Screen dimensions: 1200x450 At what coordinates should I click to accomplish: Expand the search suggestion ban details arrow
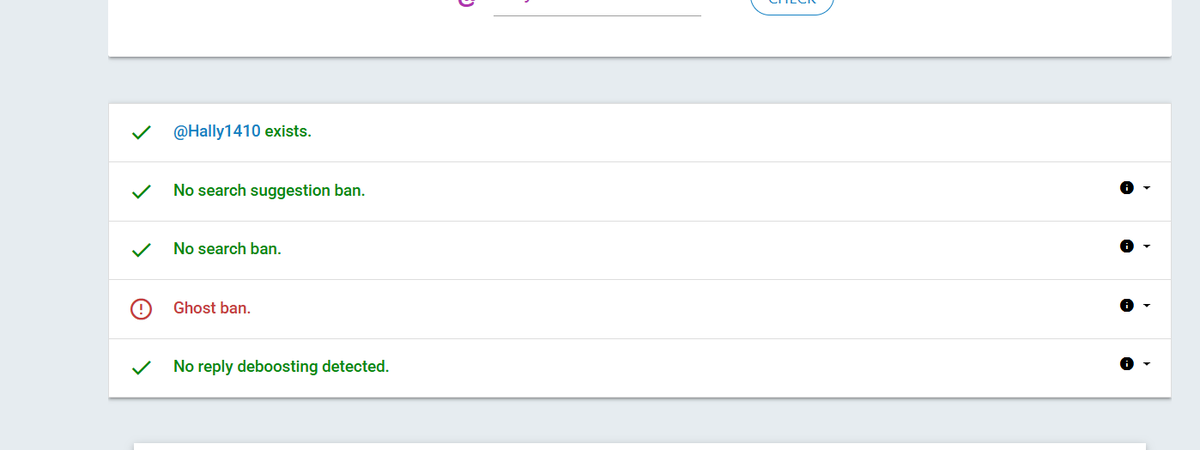point(1146,187)
